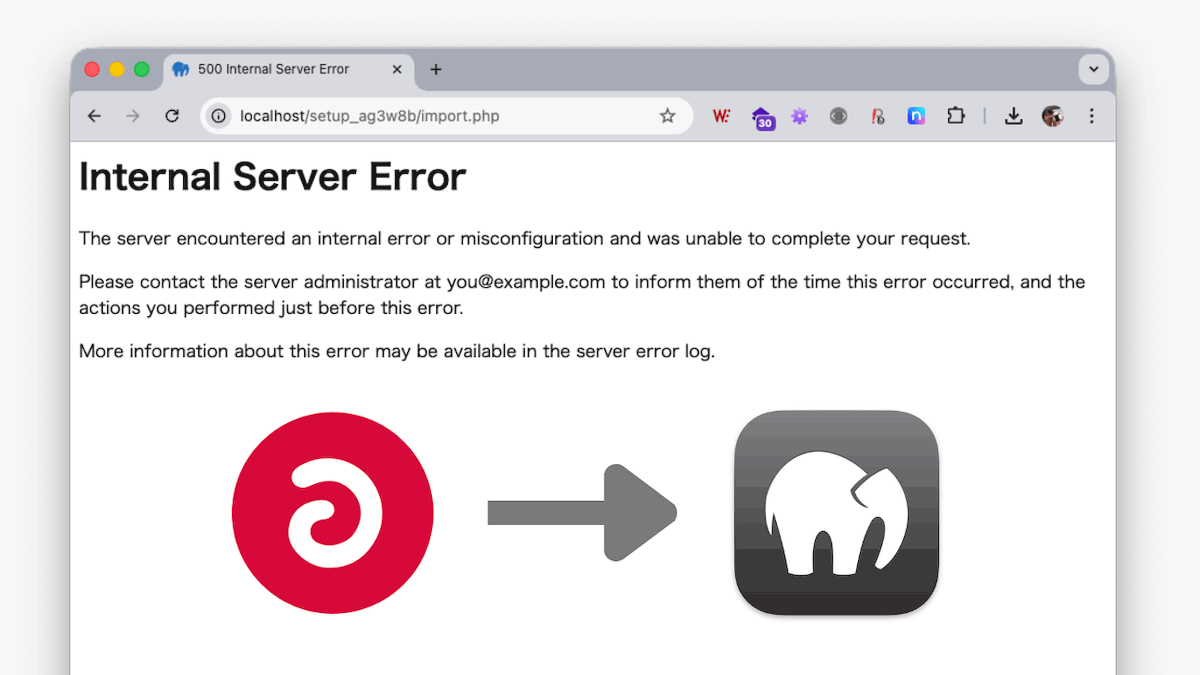Click the user profile avatar
The width and height of the screenshot is (1200, 675).
coord(1052,116)
